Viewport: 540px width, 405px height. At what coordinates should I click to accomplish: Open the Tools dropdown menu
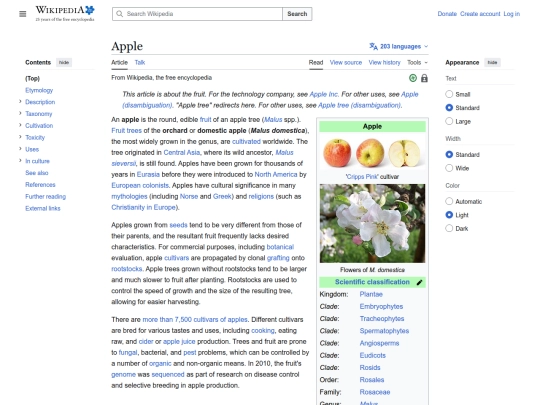[x=417, y=63]
